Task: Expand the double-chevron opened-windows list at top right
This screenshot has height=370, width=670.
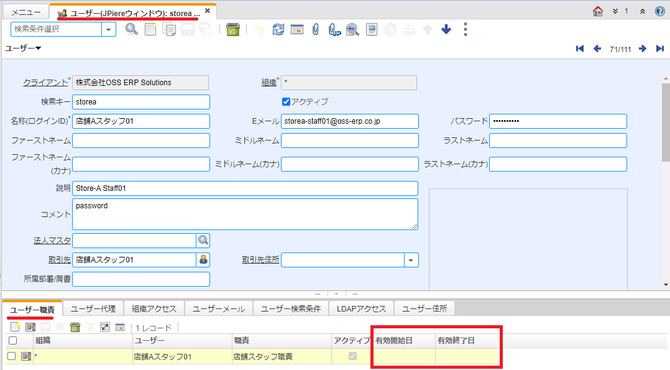Action: point(615,11)
